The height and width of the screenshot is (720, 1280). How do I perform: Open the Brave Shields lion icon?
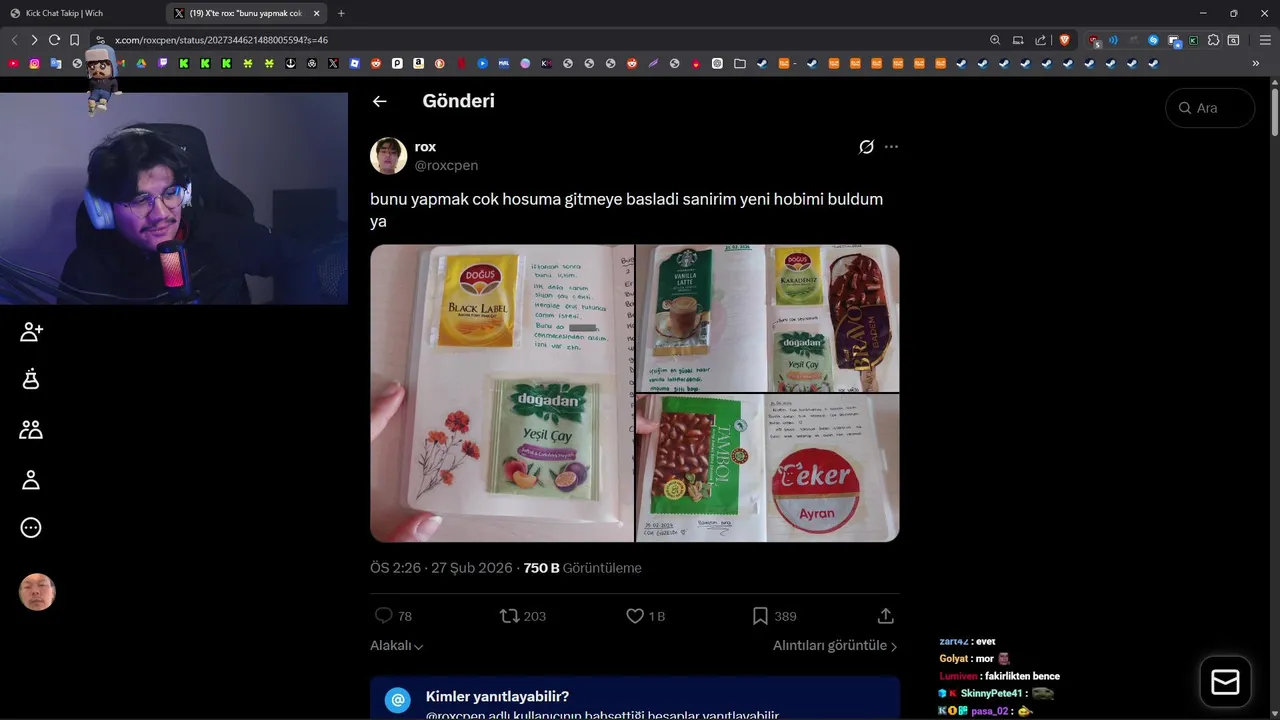pos(1064,40)
